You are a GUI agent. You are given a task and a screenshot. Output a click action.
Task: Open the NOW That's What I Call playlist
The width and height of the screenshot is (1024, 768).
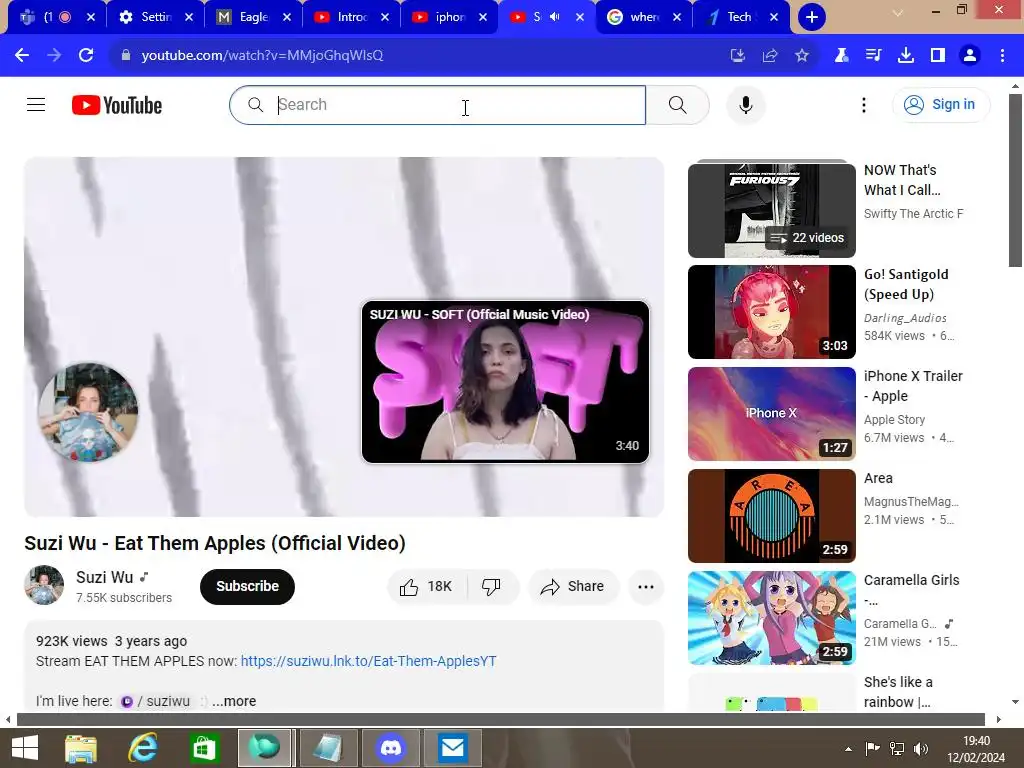tap(771, 210)
